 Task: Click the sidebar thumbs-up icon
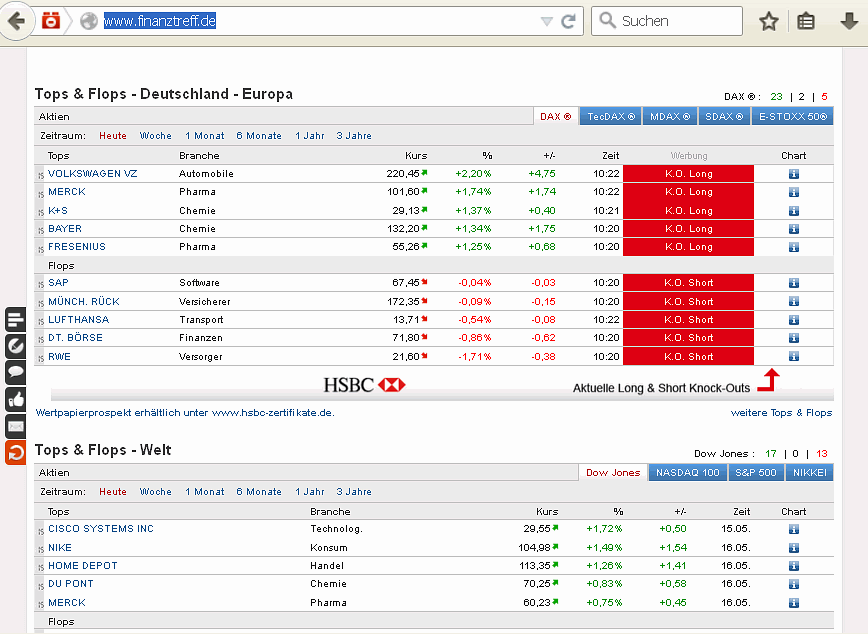tap(16, 399)
